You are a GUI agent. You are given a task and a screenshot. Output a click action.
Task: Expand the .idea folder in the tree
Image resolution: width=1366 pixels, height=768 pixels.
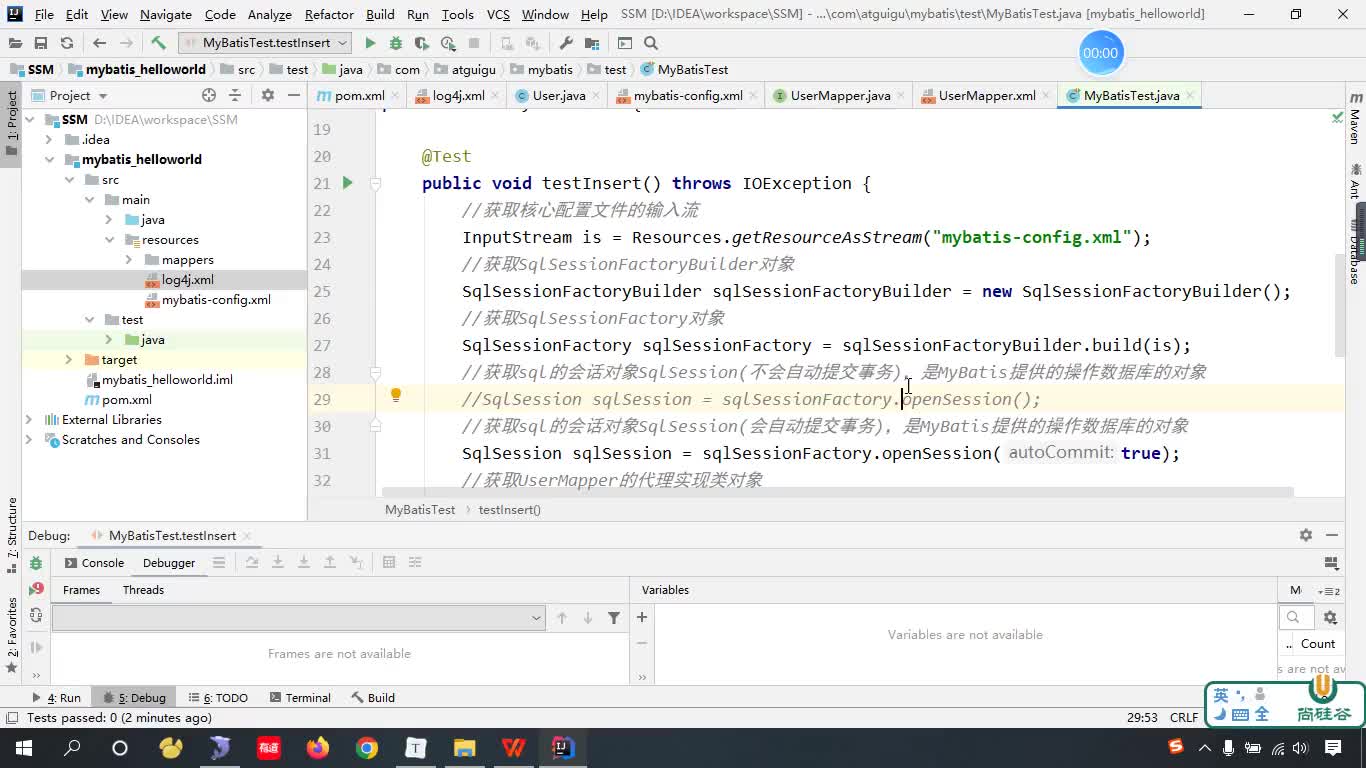49,140
